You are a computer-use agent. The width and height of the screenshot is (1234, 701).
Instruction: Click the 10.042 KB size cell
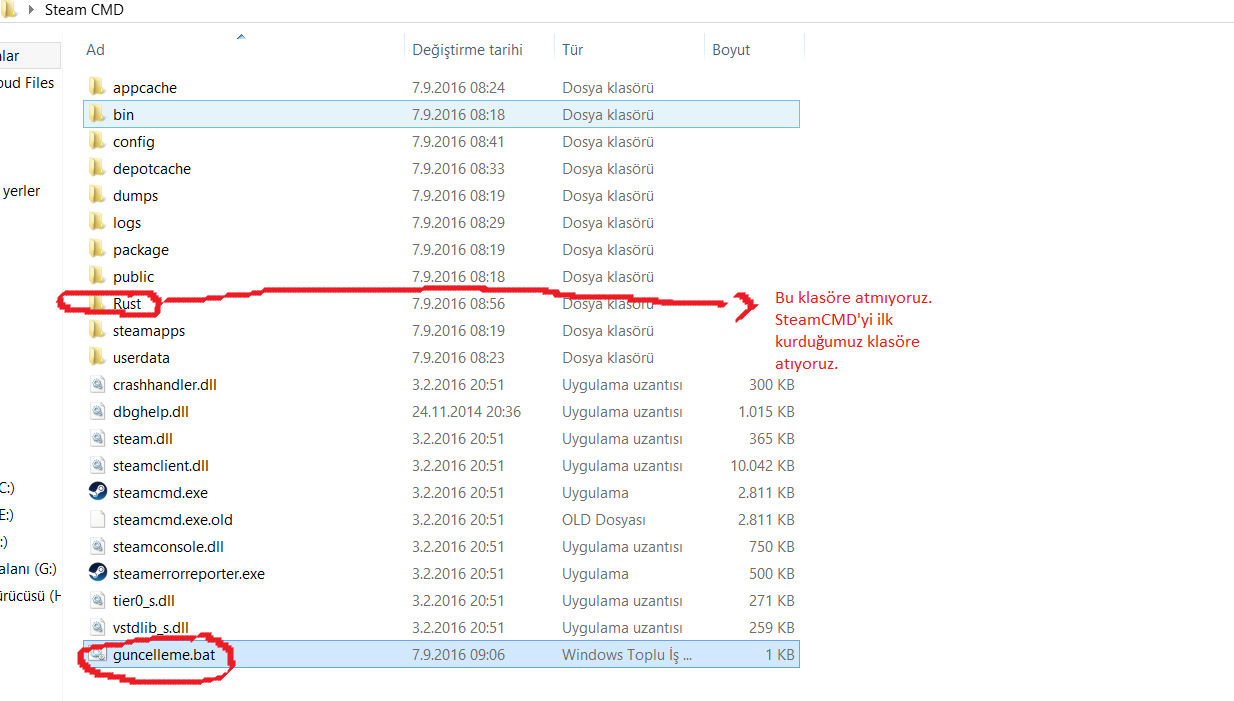click(762, 465)
